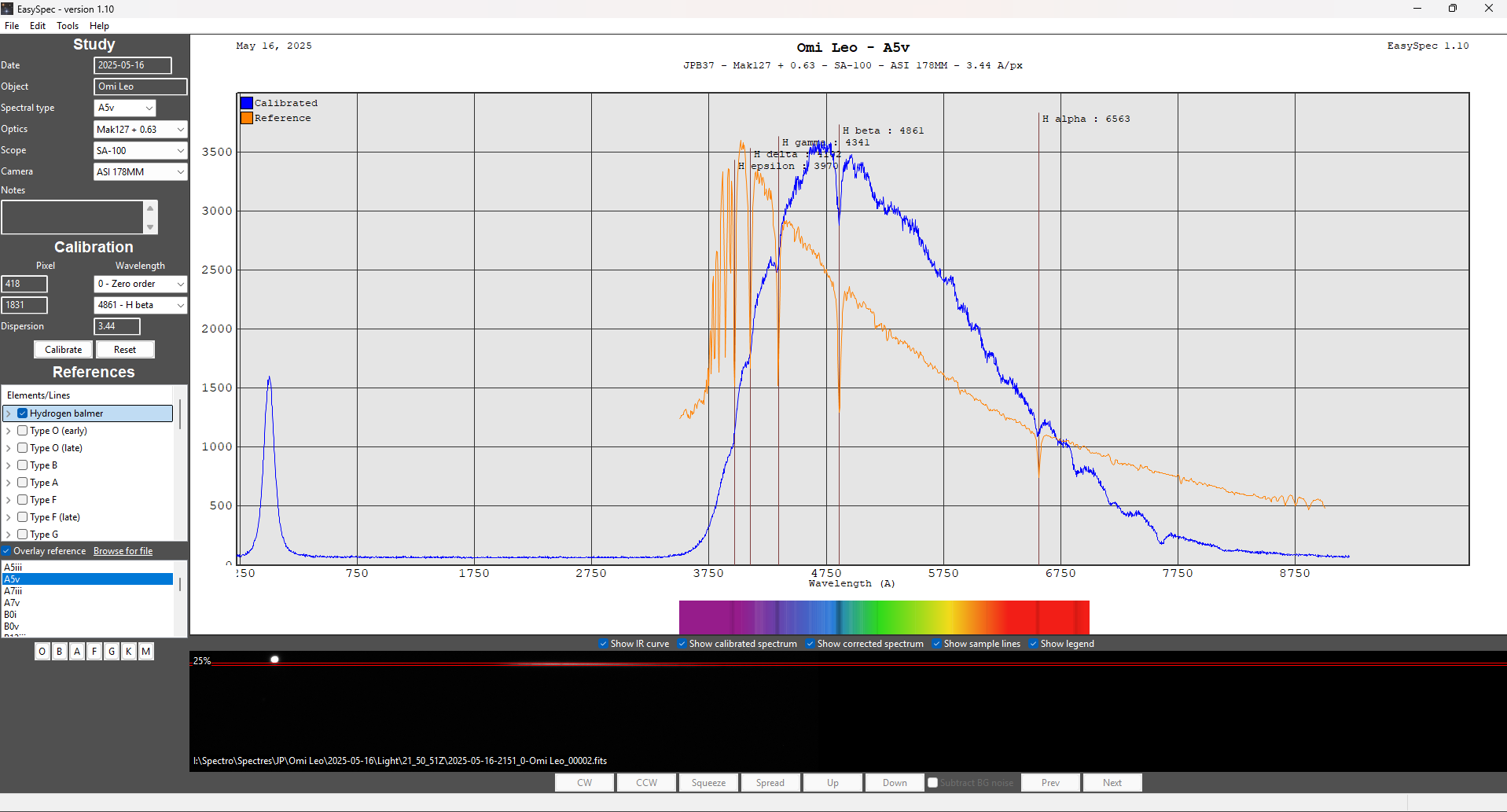Click the Calibrate button
This screenshot has height=812, width=1507.
(63, 350)
